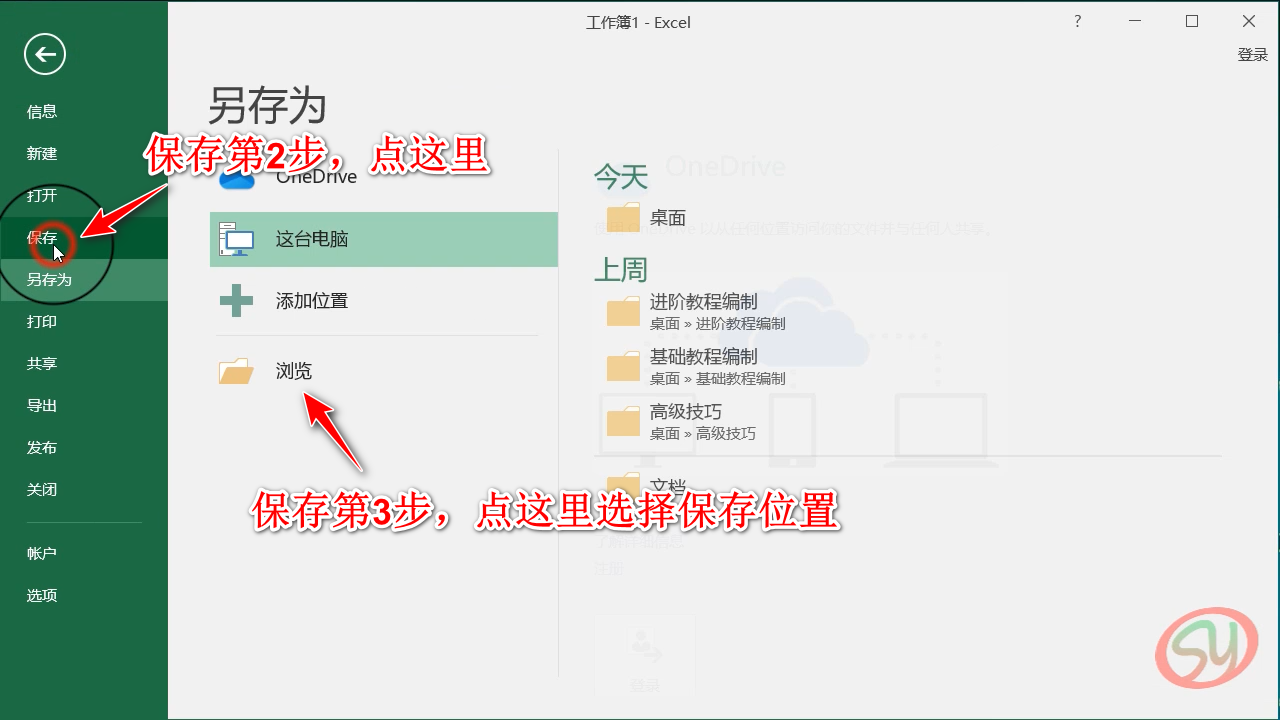Open Excel 选项 from sidebar
1280x720 pixels.
[84, 596]
